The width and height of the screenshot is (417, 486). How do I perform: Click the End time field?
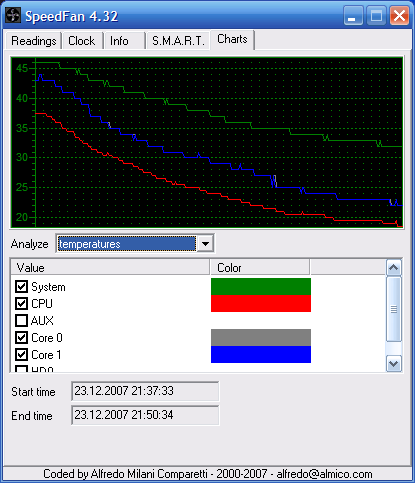tap(145, 415)
